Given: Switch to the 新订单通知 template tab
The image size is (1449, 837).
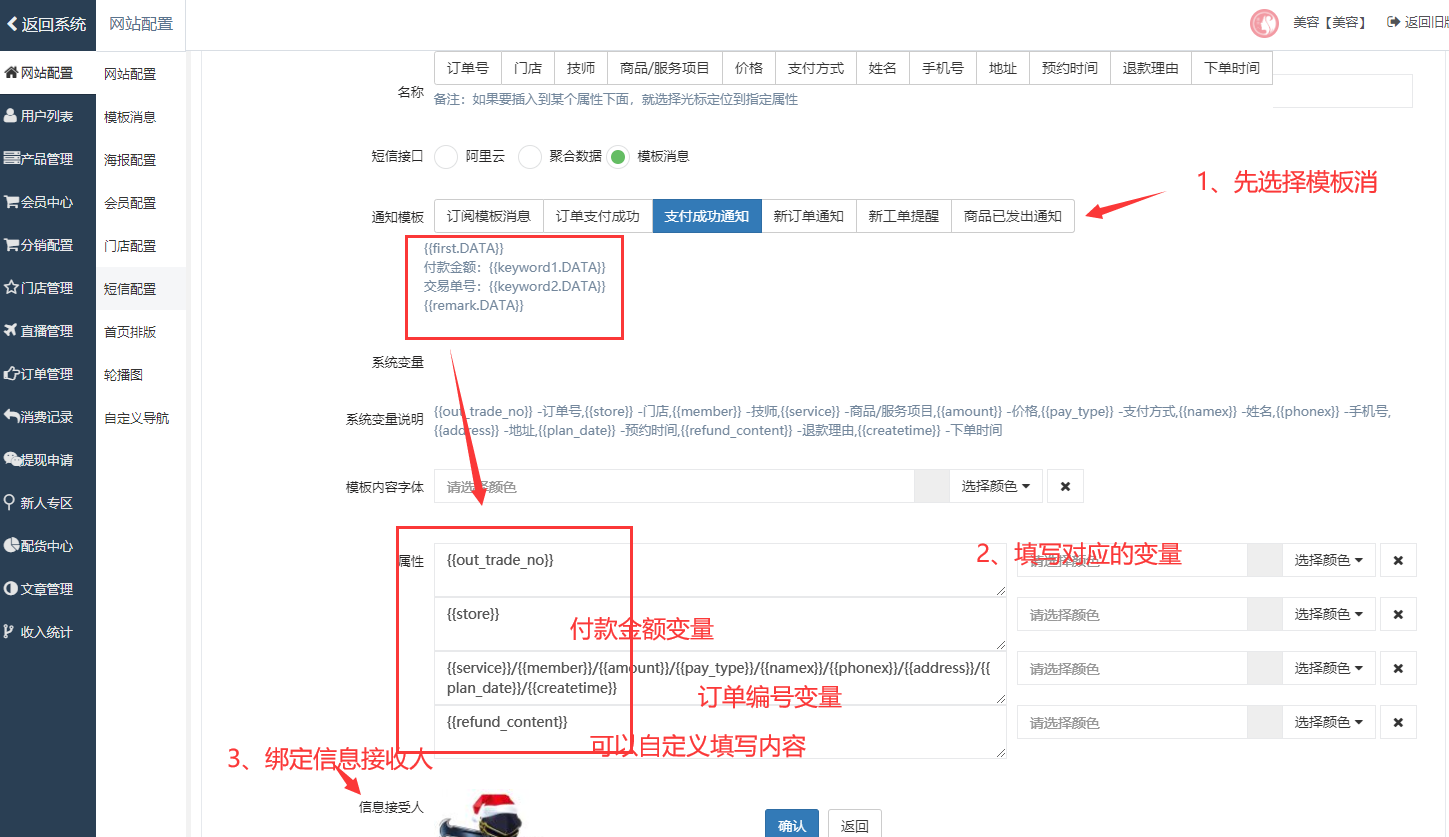Looking at the screenshot, I should [809, 216].
